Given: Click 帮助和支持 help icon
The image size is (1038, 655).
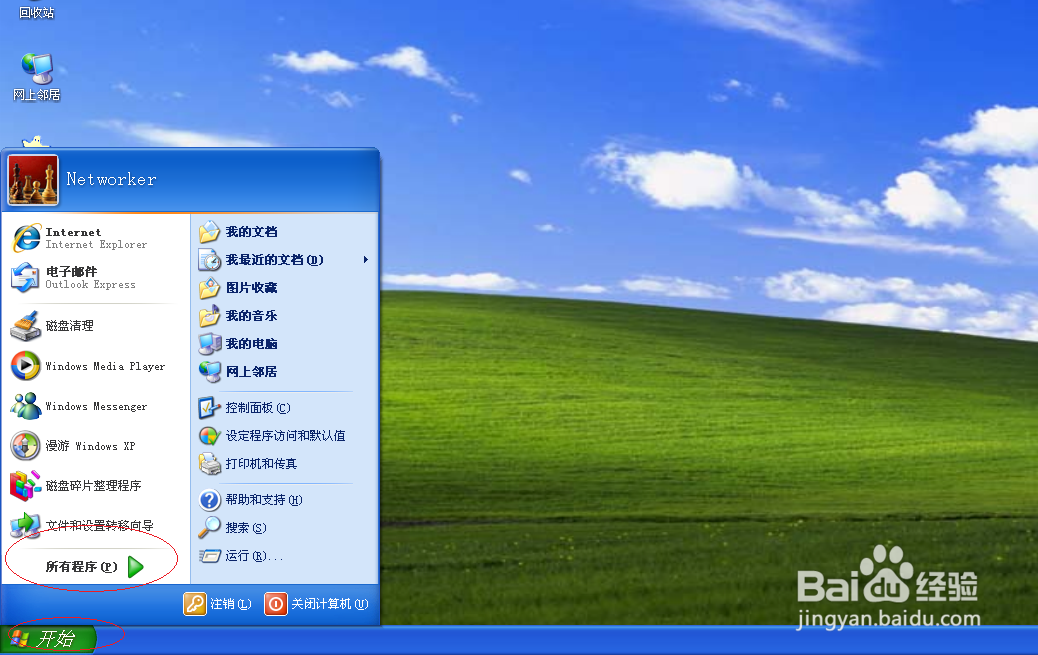Looking at the screenshot, I should [x=209, y=500].
